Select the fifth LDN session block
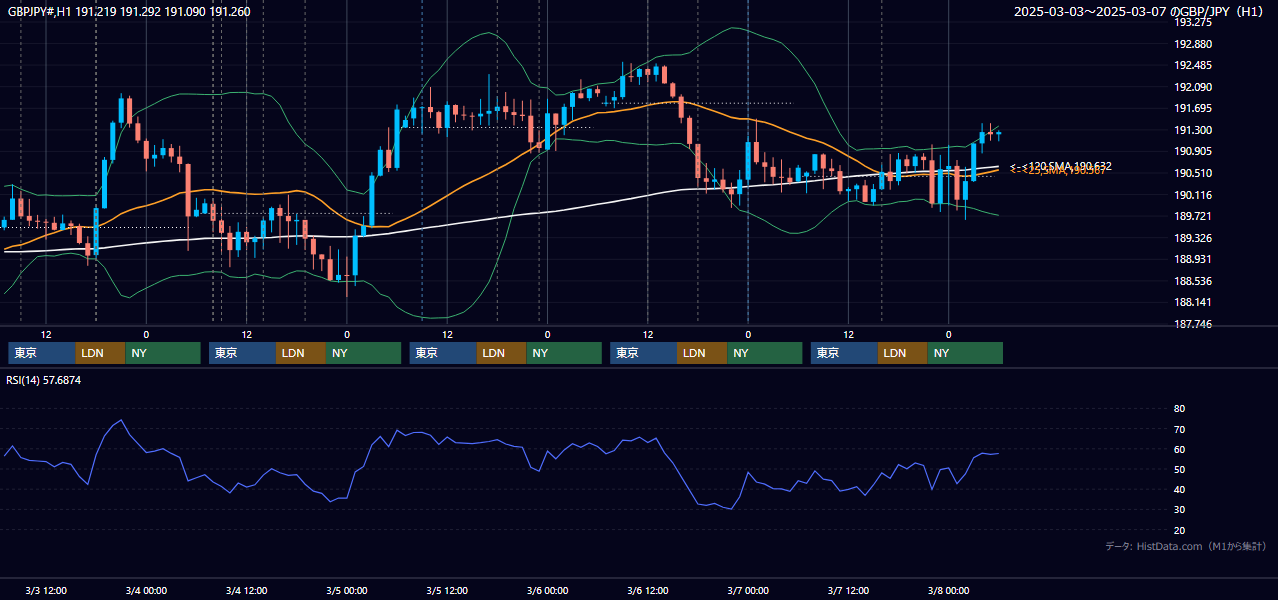 tap(903, 353)
